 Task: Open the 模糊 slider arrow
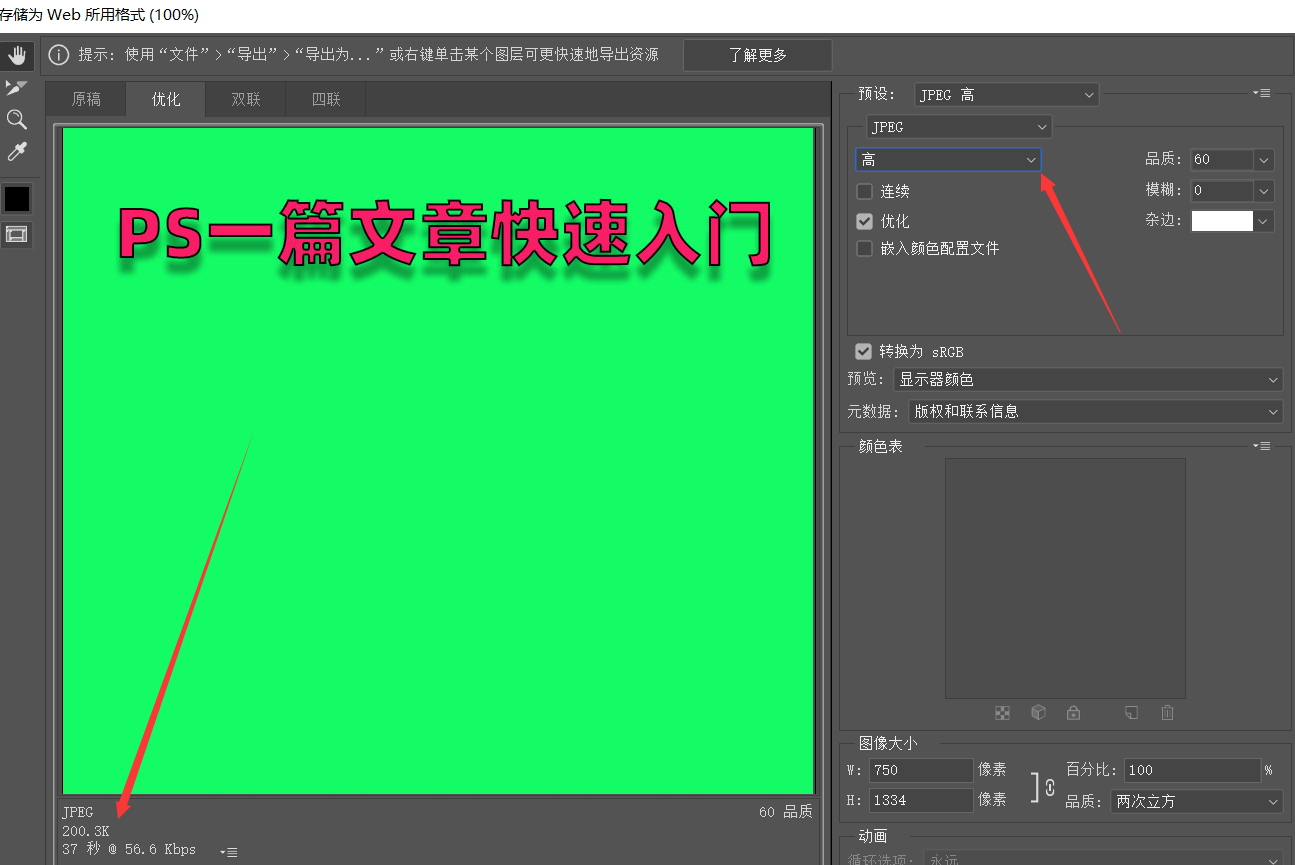tap(1264, 191)
